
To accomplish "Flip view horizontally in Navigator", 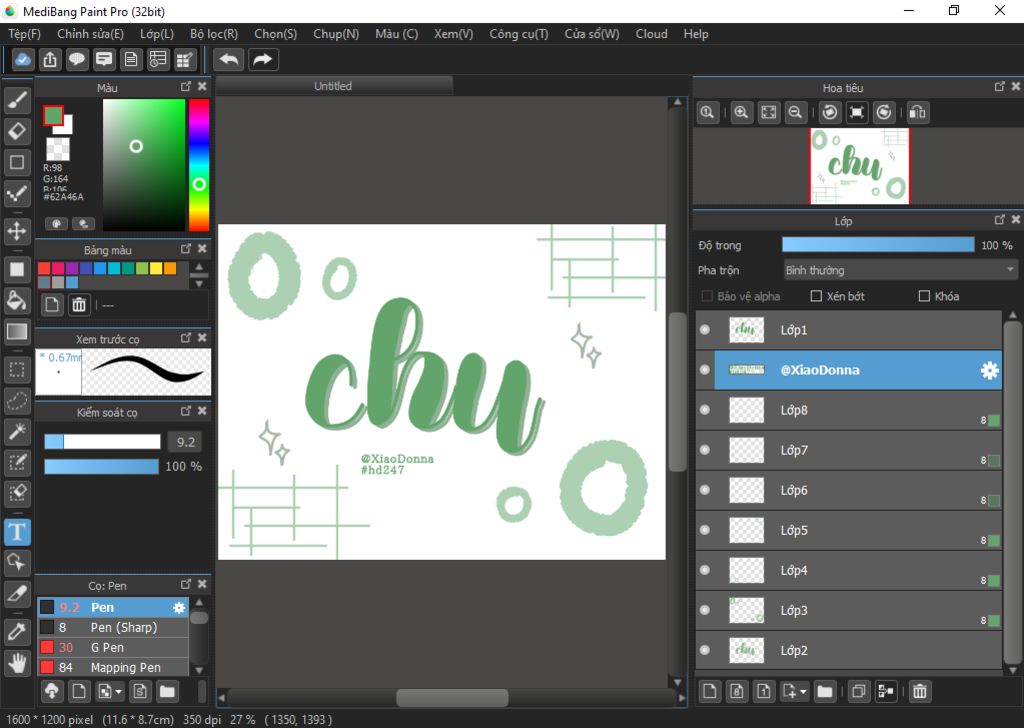I will pos(918,112).
